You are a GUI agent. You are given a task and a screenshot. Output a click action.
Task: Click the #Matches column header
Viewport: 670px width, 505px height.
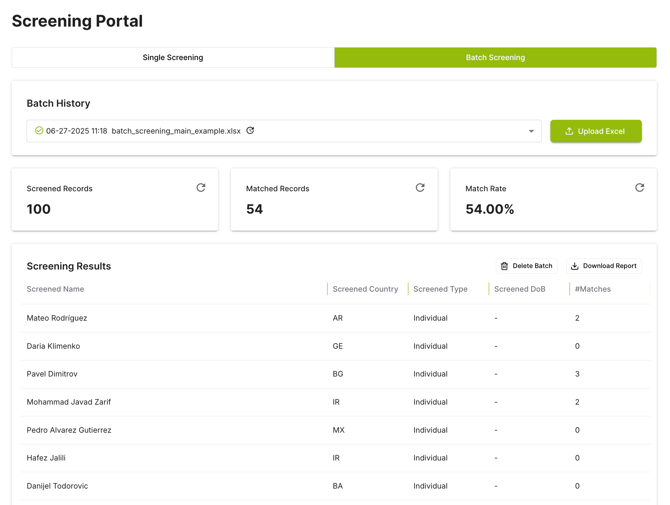(593, 289)
